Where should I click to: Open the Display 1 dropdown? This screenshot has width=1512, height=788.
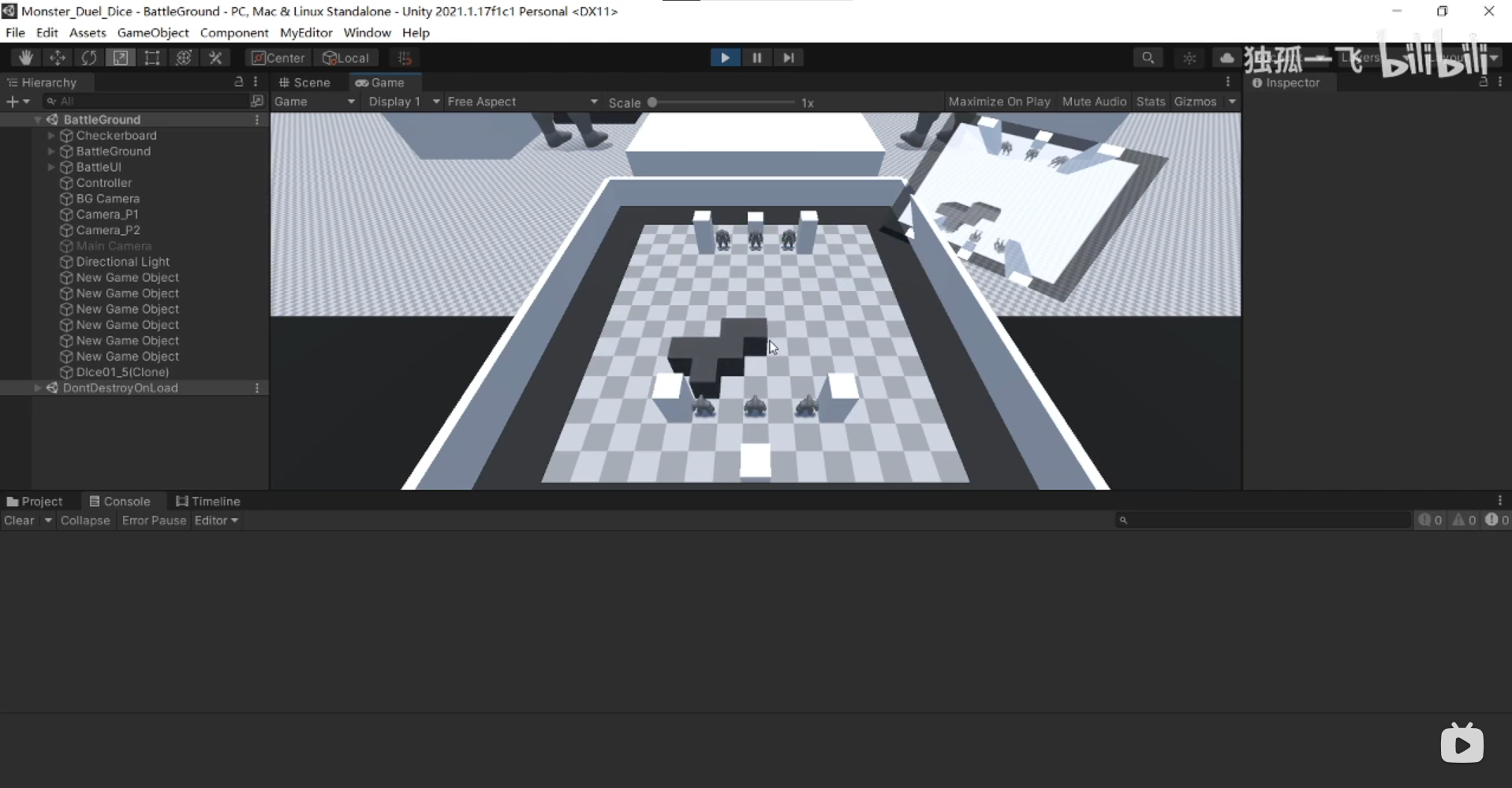click(x=403, y=102)
